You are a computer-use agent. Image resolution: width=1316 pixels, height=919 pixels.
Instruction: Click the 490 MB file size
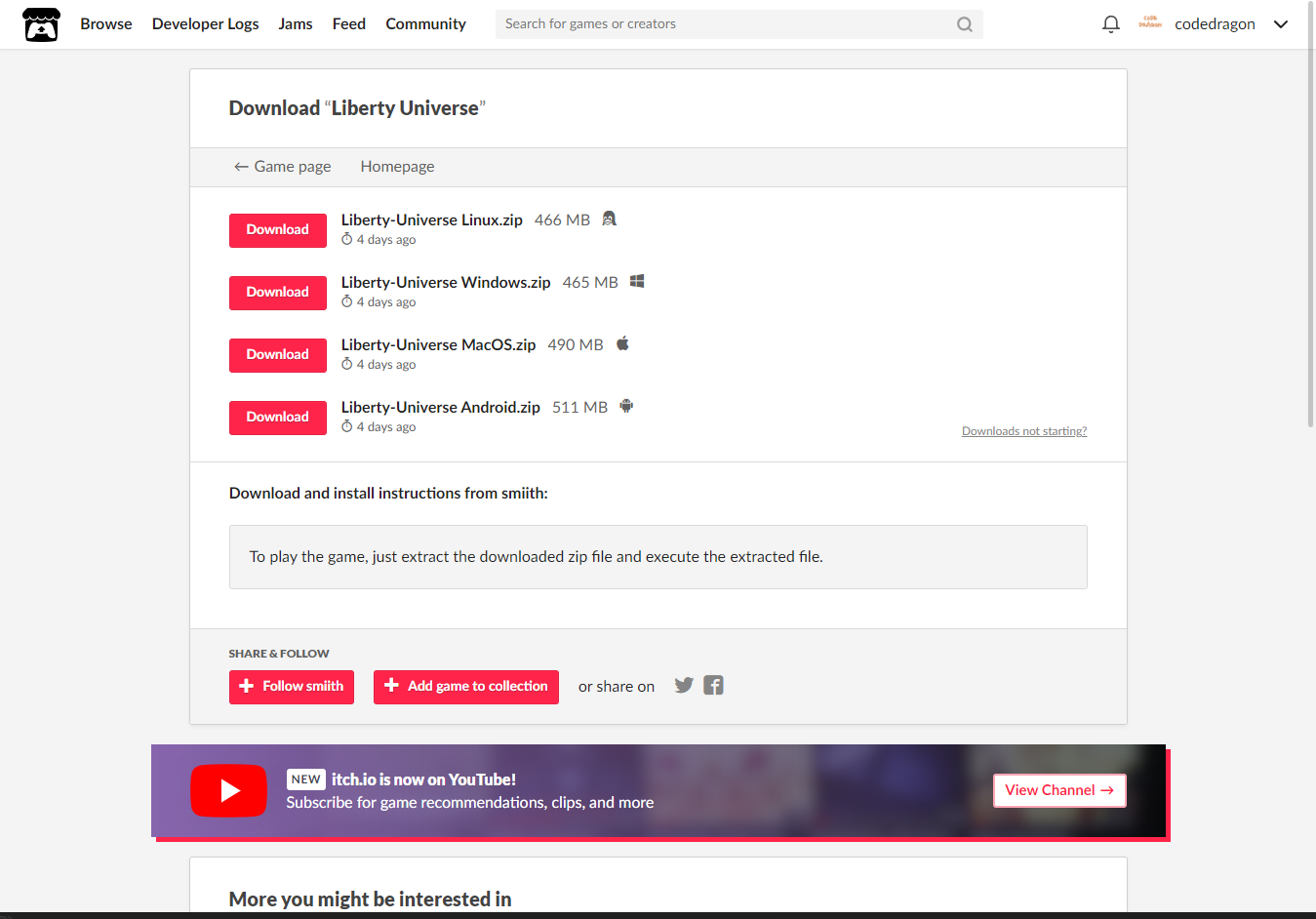click(x=576, y=345)
